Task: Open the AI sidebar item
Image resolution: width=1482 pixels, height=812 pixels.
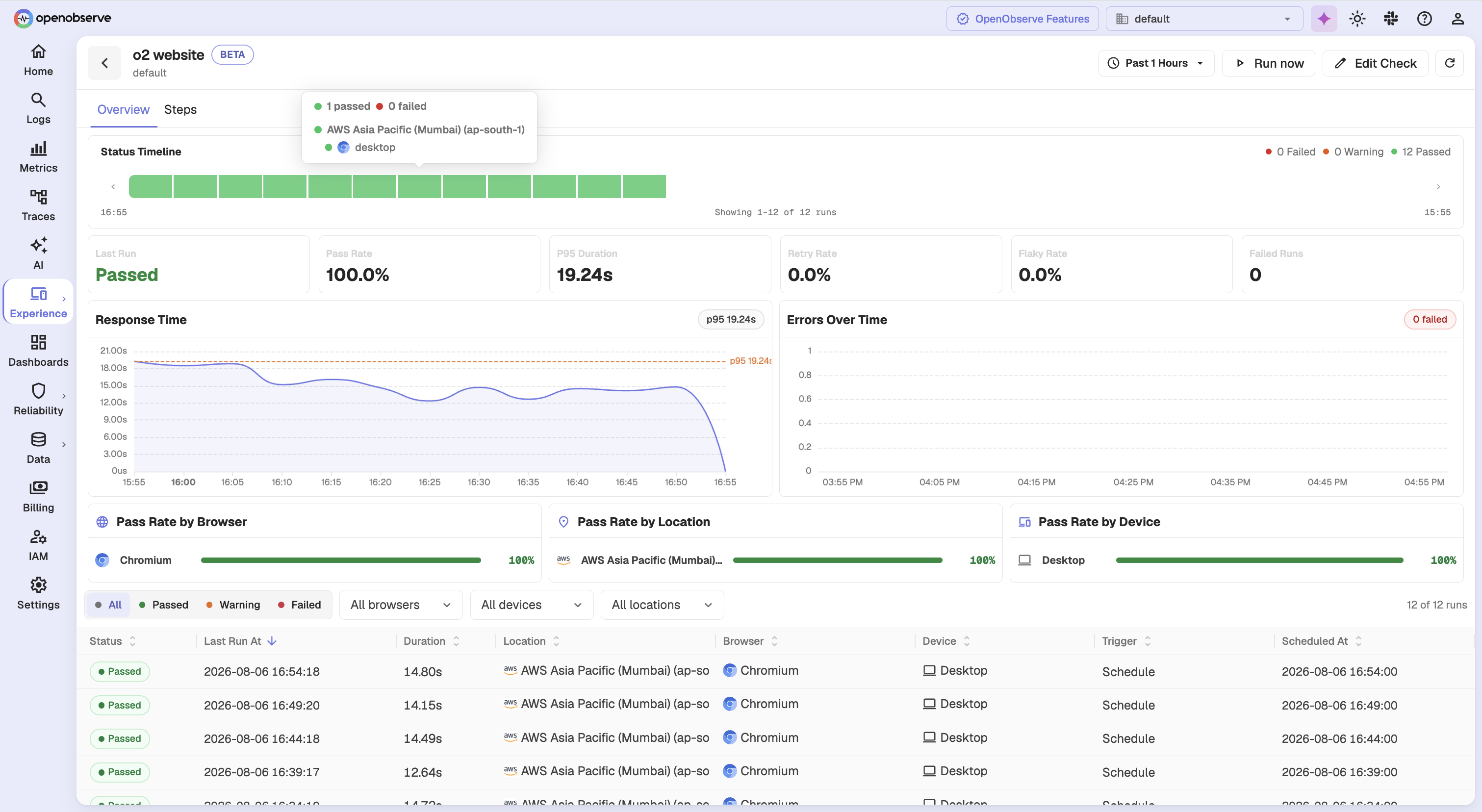Action: pyautogui.click(x=38, y=254)
